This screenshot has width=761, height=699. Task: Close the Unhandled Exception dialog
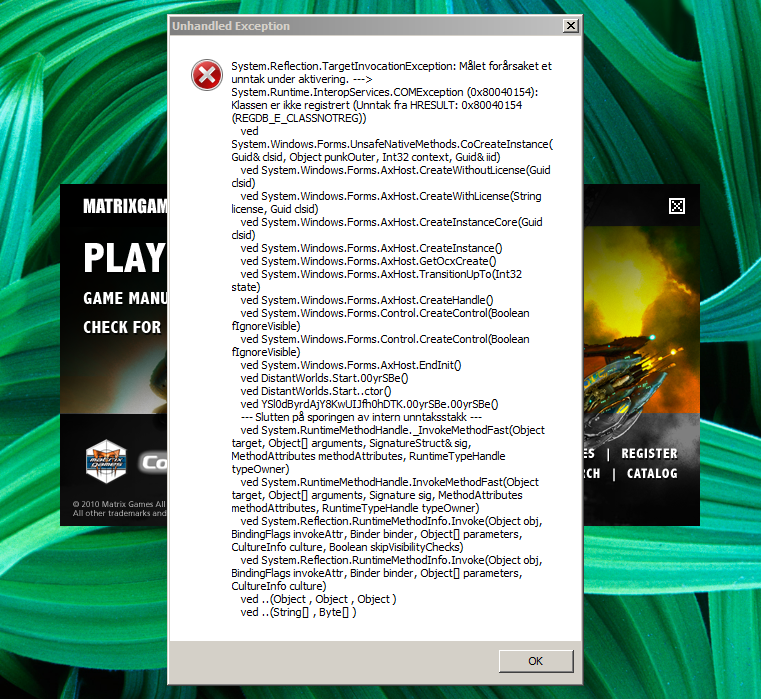pos(571,26)
